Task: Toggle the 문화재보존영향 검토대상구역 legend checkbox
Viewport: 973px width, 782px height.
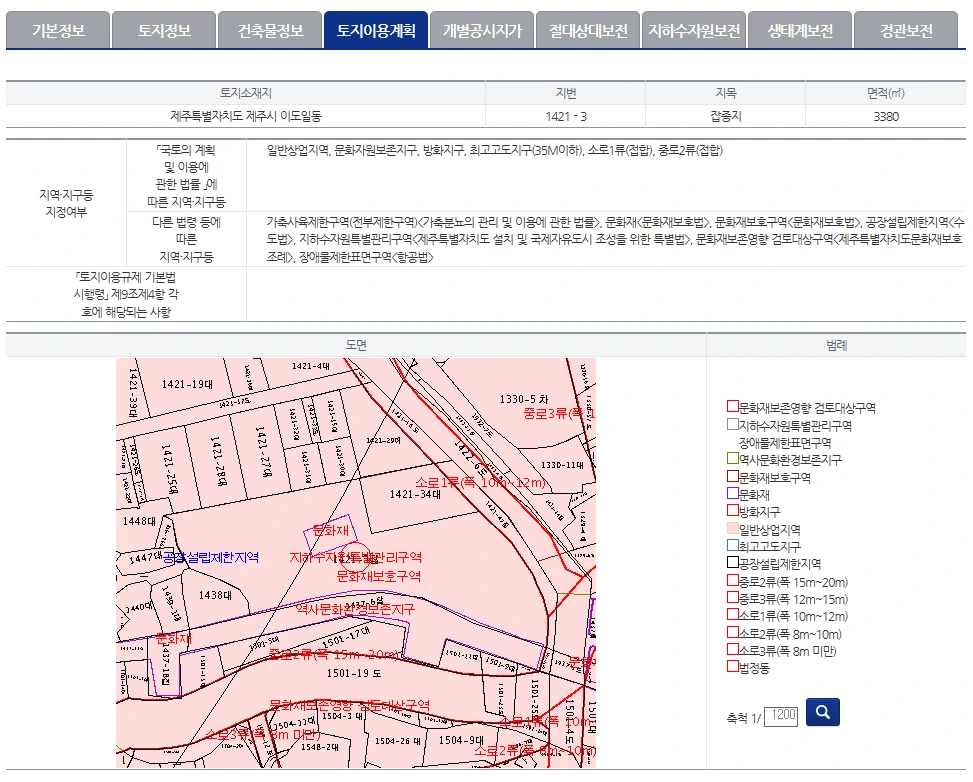Action: coord(732,407)
